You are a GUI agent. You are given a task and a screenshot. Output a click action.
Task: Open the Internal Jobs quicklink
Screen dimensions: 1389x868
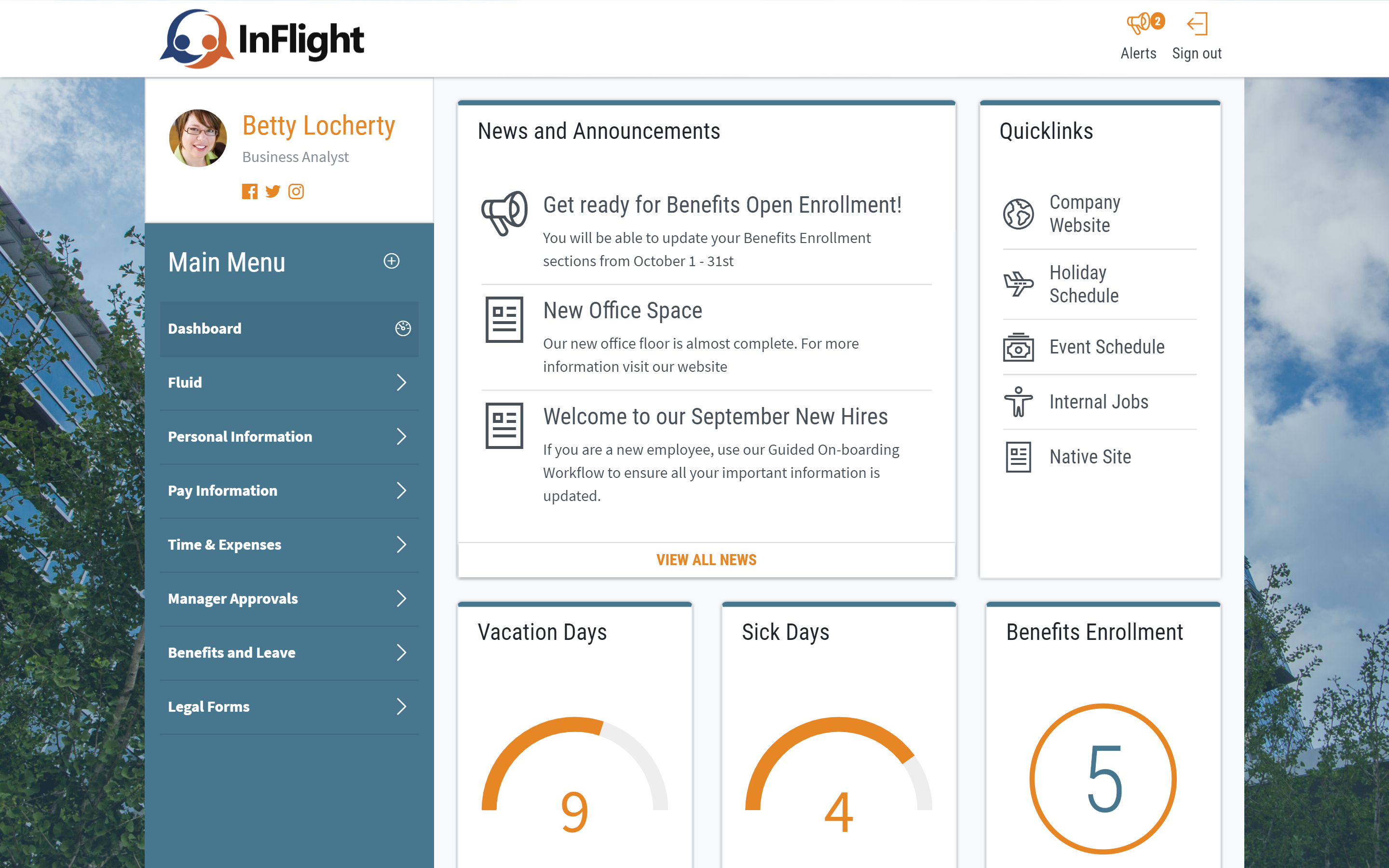click(1100, 402)
